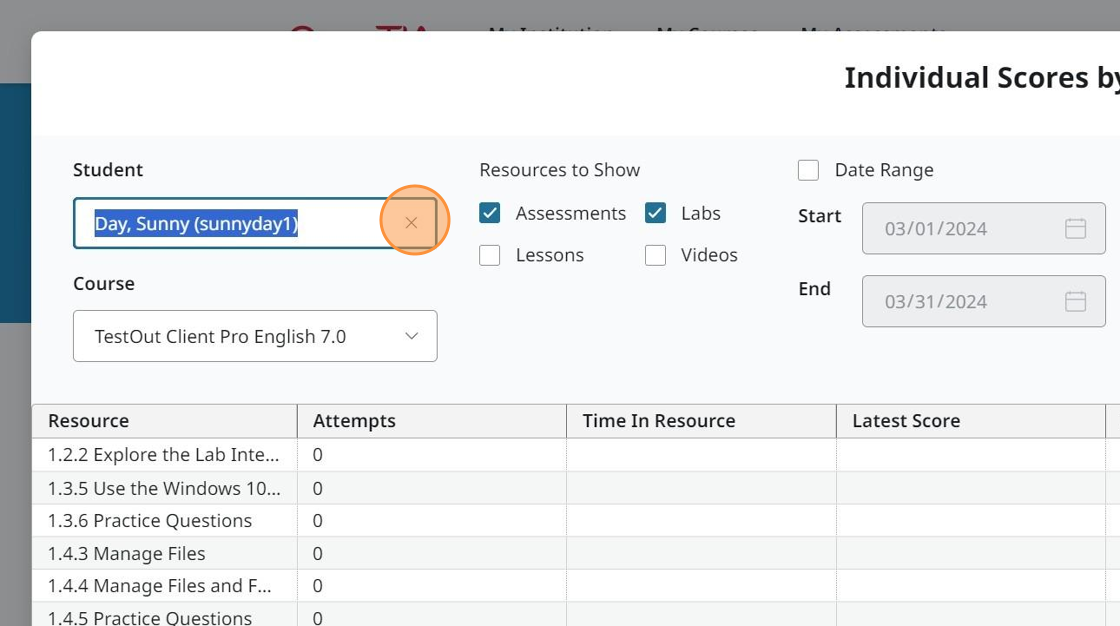Select the 1.3.6 Practice Questions row
Viewport: 1120px width, 626px height.
click(x=150, y=520)
